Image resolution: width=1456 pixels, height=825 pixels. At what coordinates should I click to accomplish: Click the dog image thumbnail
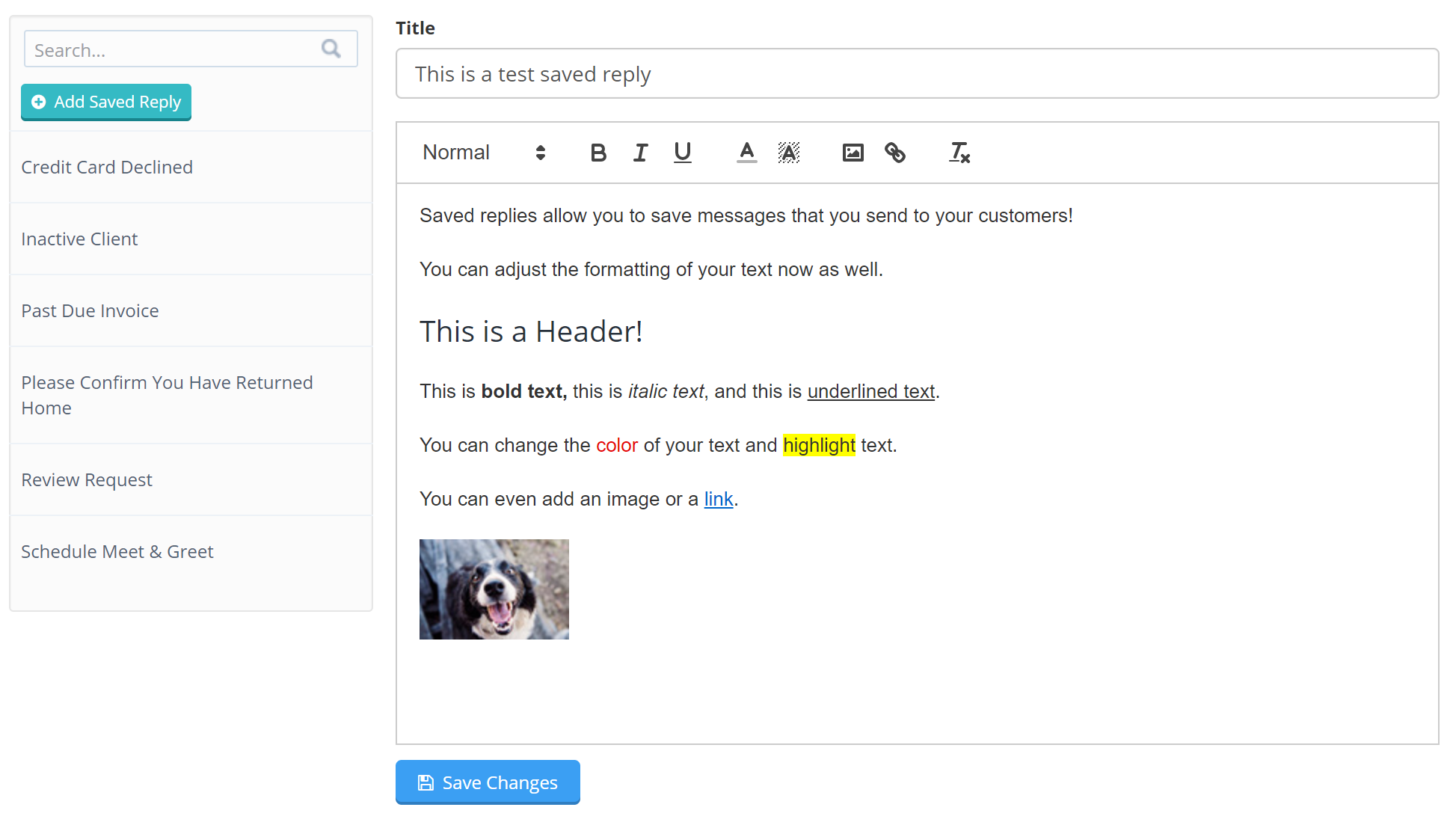[494, 589]
